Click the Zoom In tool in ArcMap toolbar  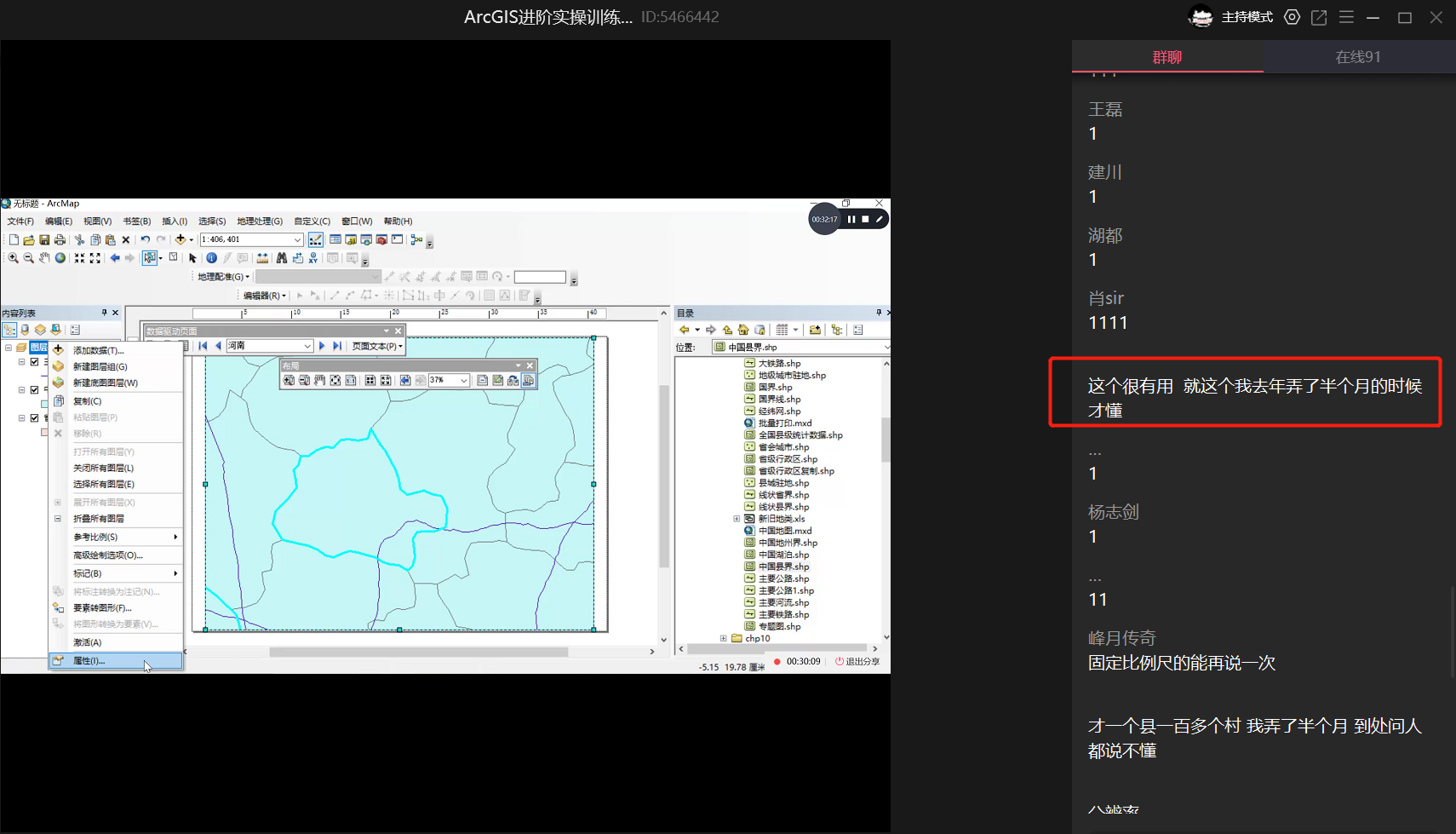click(13, 258)
